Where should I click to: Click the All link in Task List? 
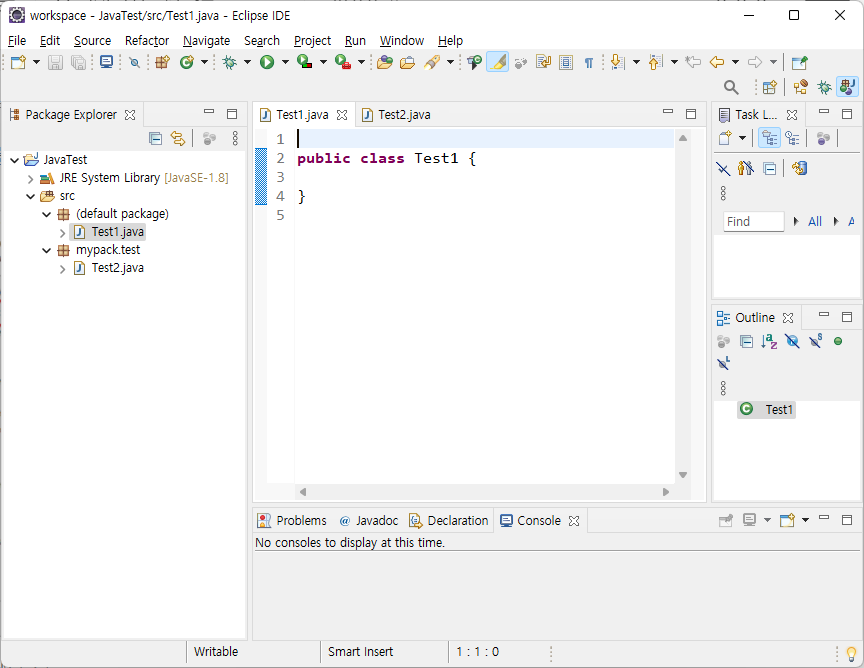pyautogui.click(x=814, y=222)
